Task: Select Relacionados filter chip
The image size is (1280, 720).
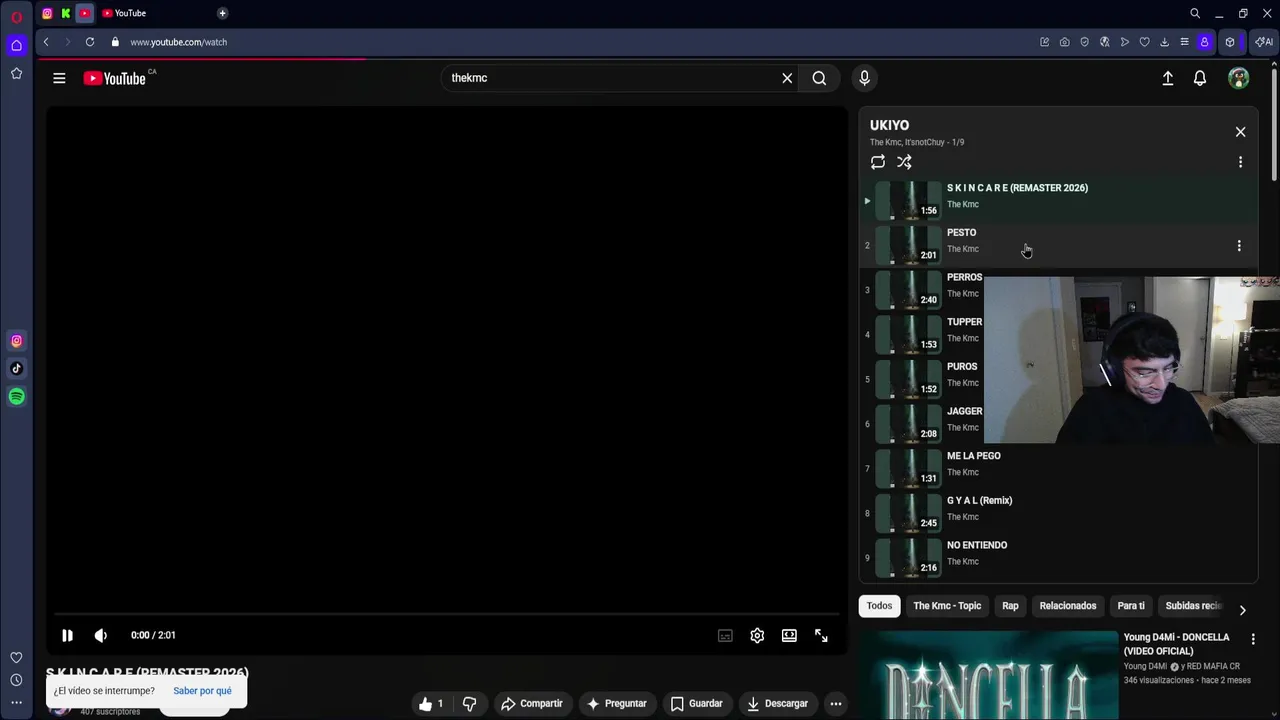Action: 1068,606
